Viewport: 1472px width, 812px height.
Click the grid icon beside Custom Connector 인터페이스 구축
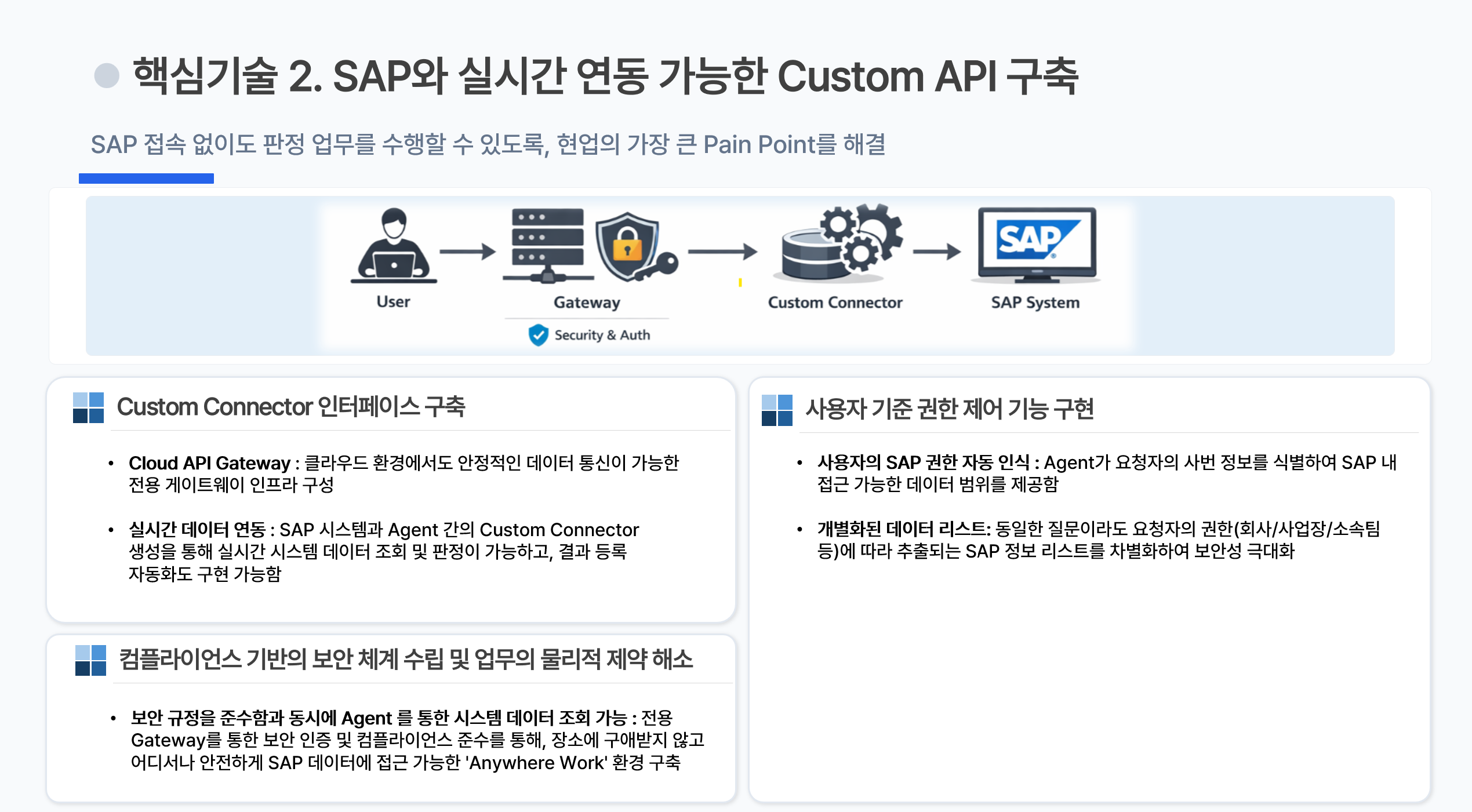pos(88,407)
